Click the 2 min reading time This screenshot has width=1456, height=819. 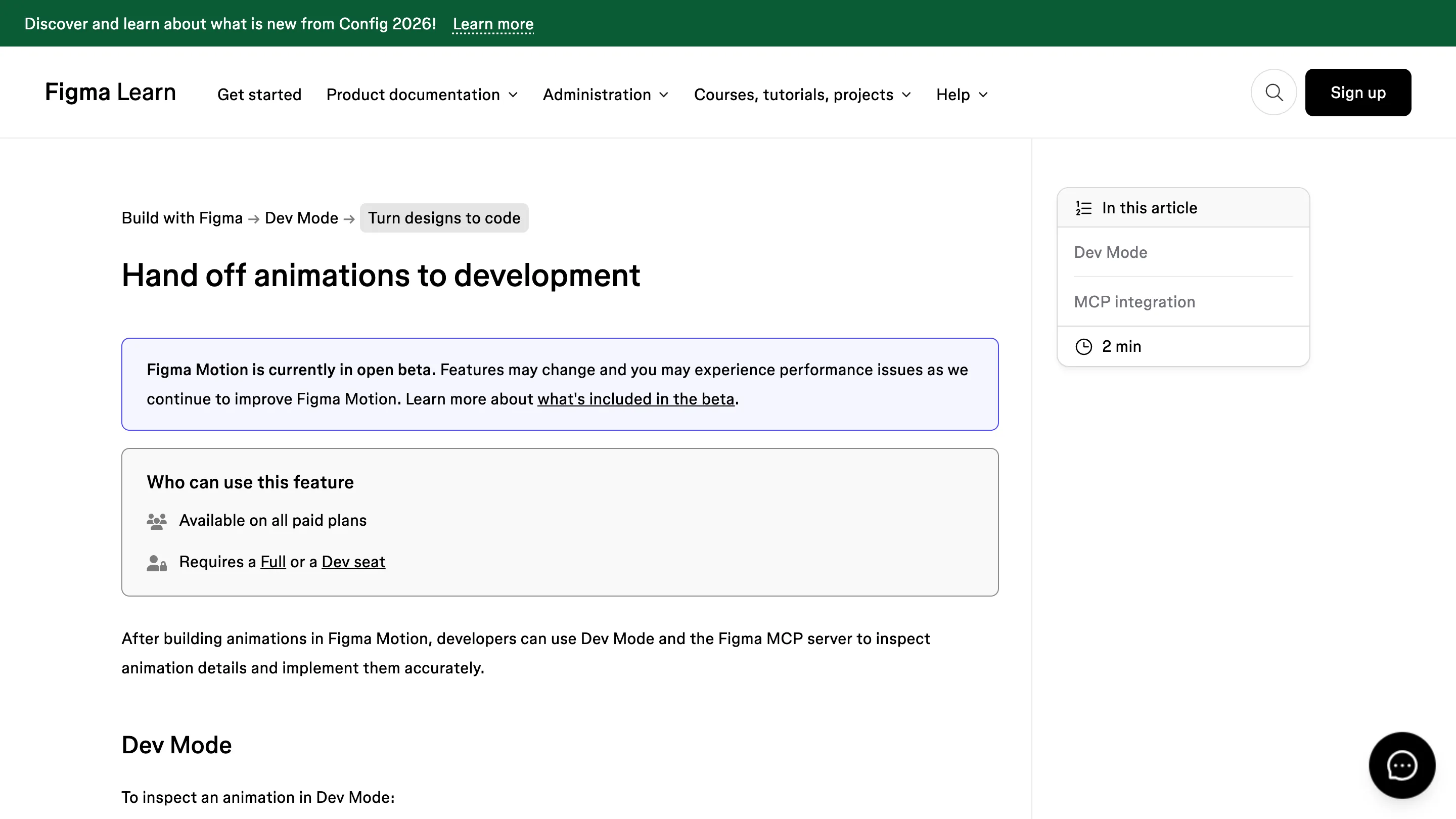[x=1121, y=346]
